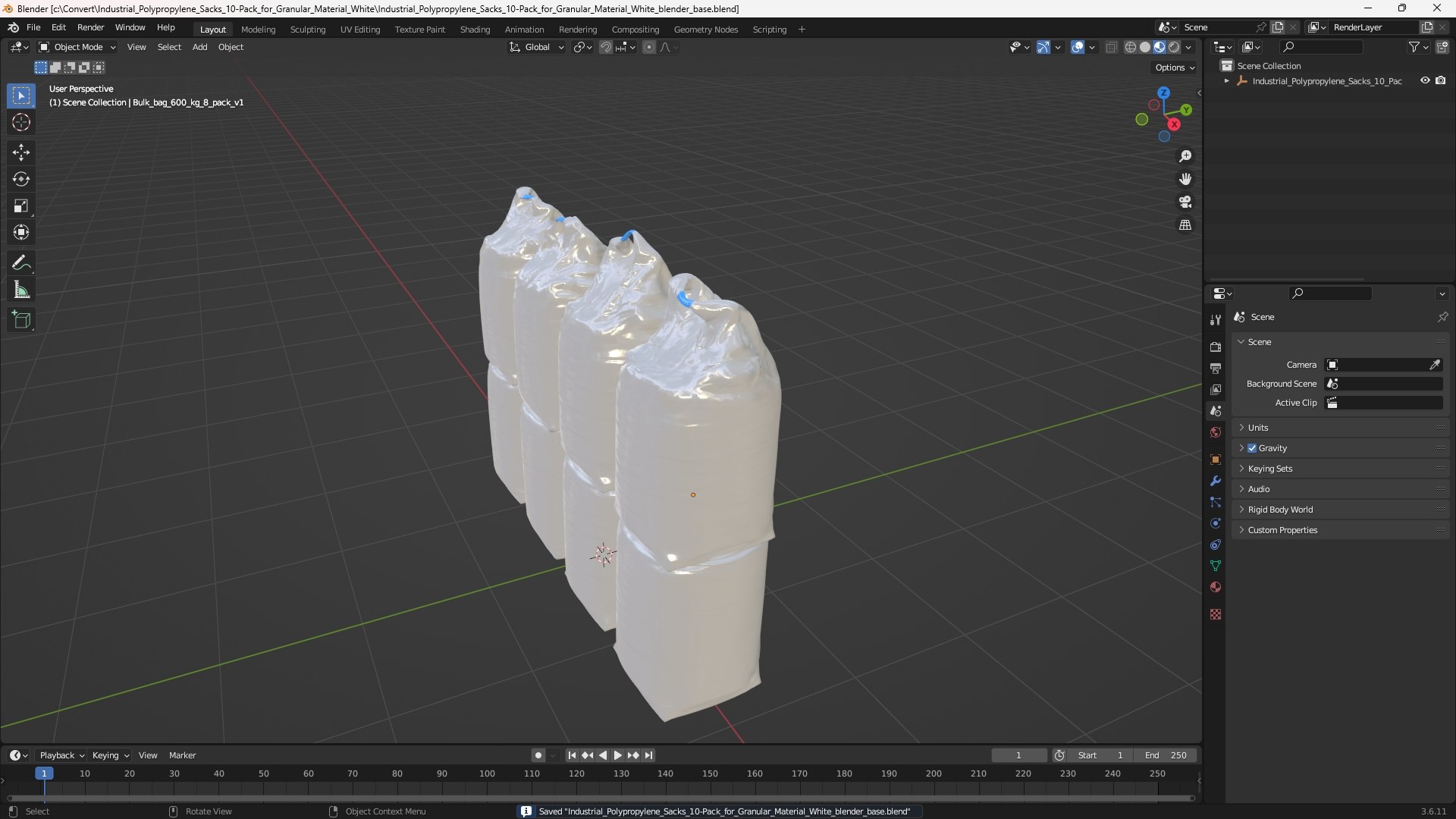Open the Options dropdown in viewport
Viewport: 1456px width, 819px height.
coord(1175,67)
